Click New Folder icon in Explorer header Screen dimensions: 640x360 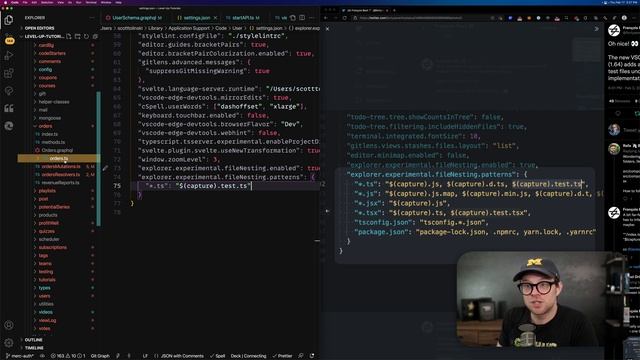click(x=78, y=36)
